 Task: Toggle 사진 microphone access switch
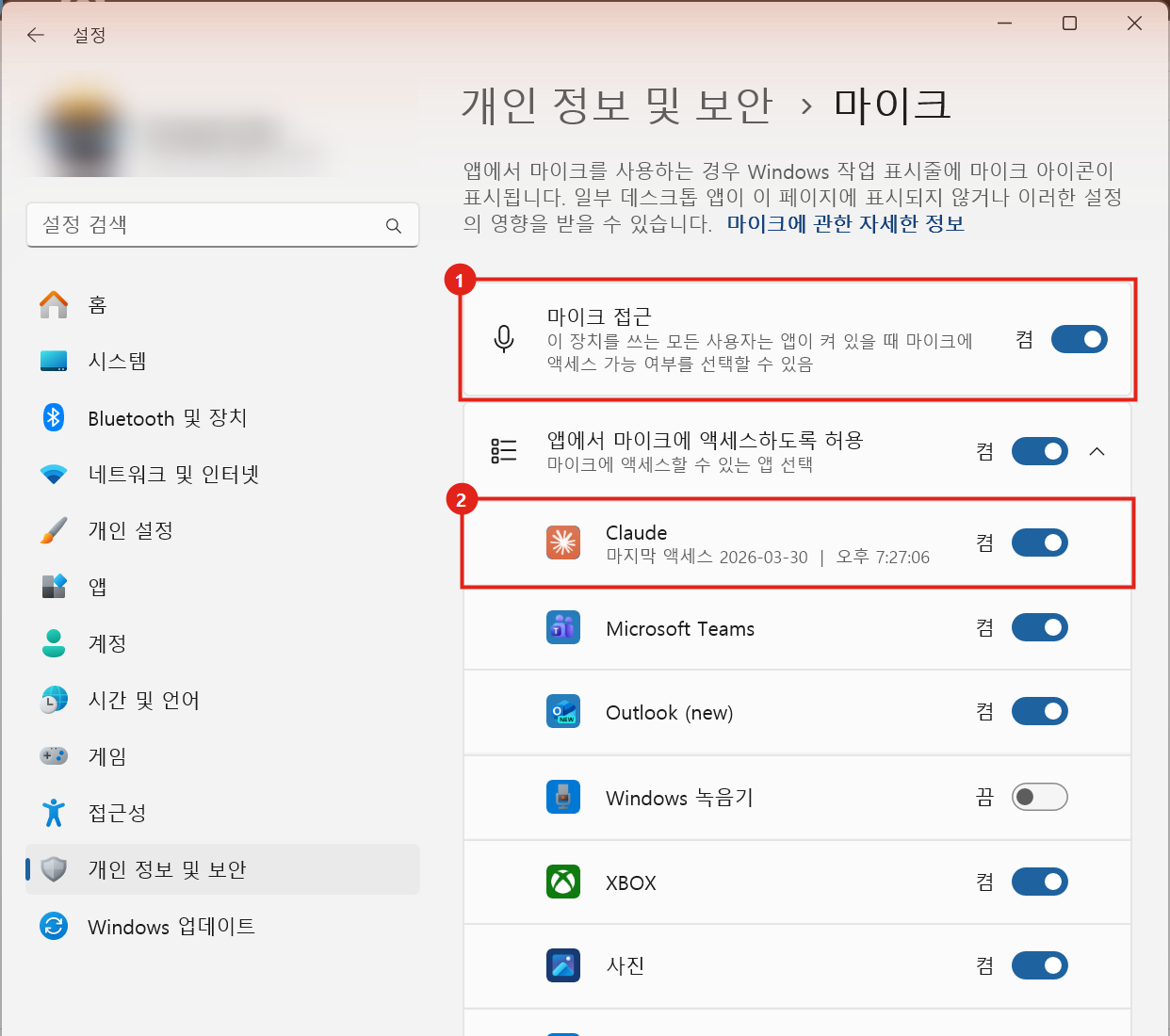1040,965
